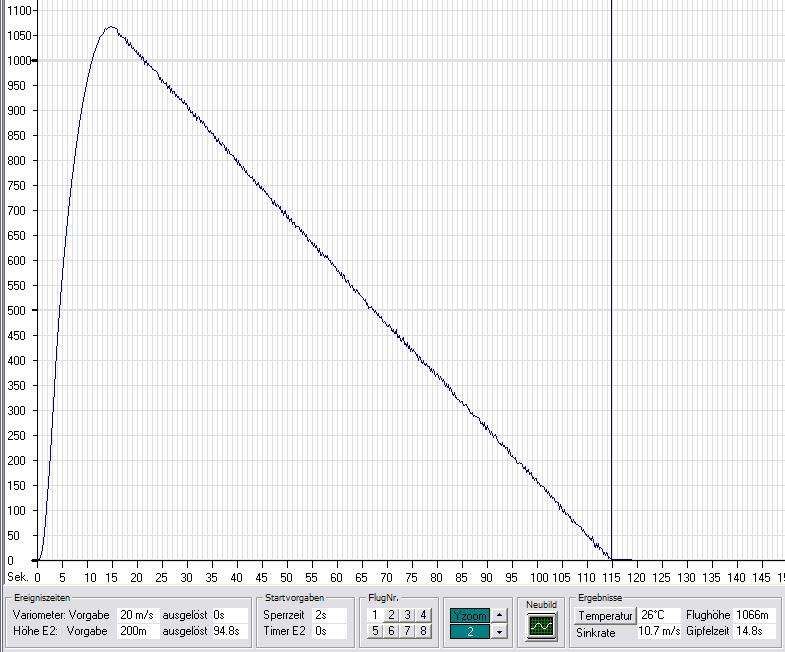Screen dimensions: 785x652
Task: Select flight number 8
Action: tap(423, 630)
